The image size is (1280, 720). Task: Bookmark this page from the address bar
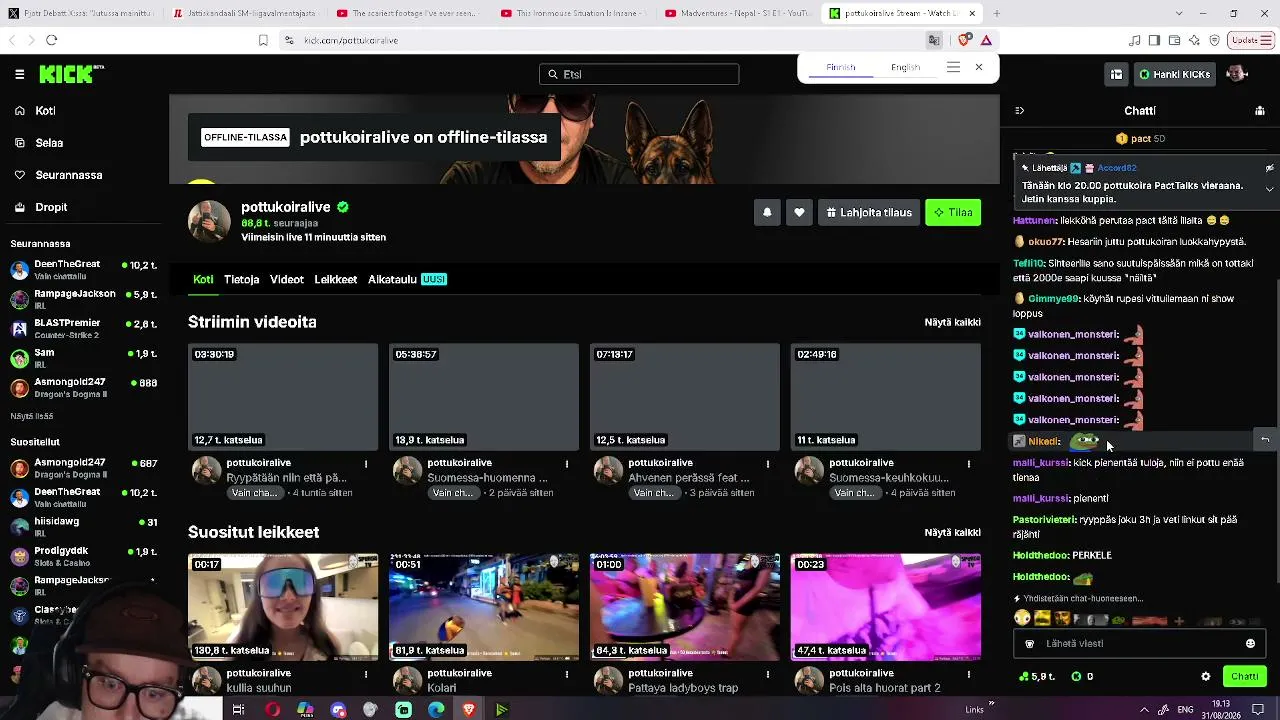(x=263, y=40)
